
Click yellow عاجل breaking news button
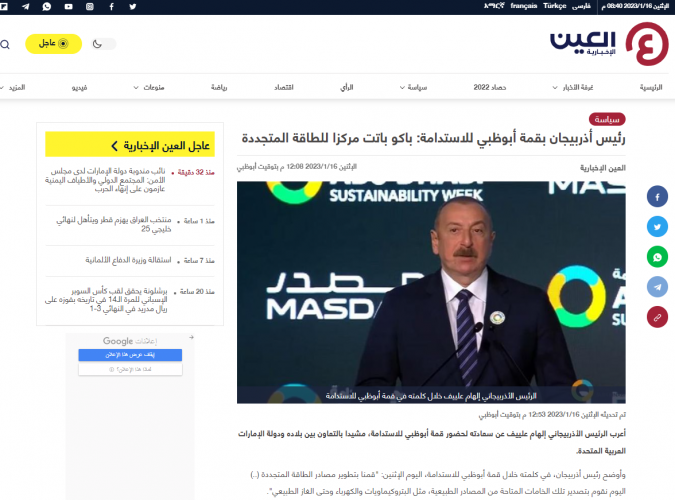click(x=53, y=44)
